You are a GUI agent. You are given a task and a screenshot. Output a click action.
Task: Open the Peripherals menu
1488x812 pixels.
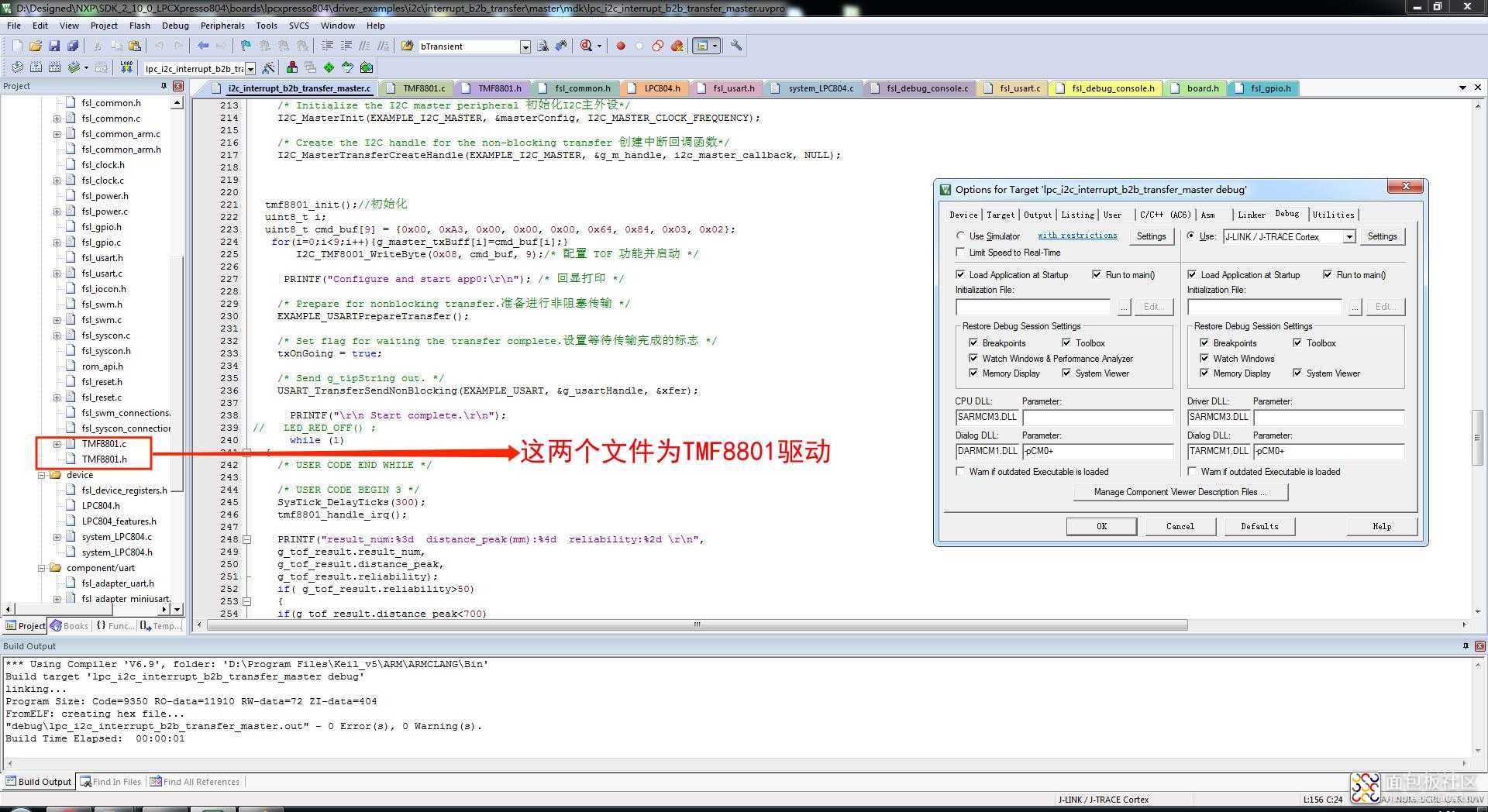pyautogui.click(x=222, y=26)
